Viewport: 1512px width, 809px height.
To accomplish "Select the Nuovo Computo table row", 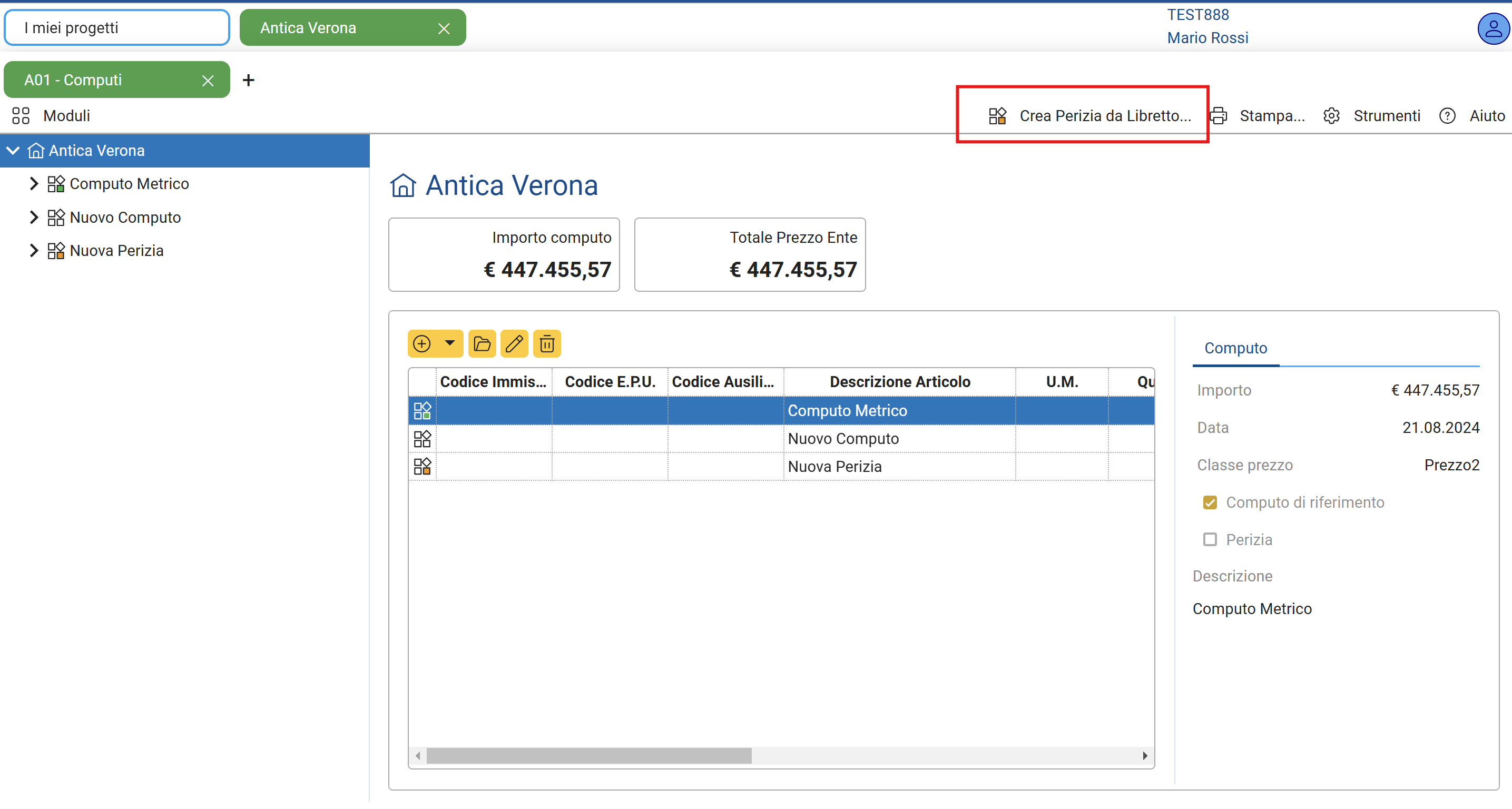I will (x=842, y=439).
